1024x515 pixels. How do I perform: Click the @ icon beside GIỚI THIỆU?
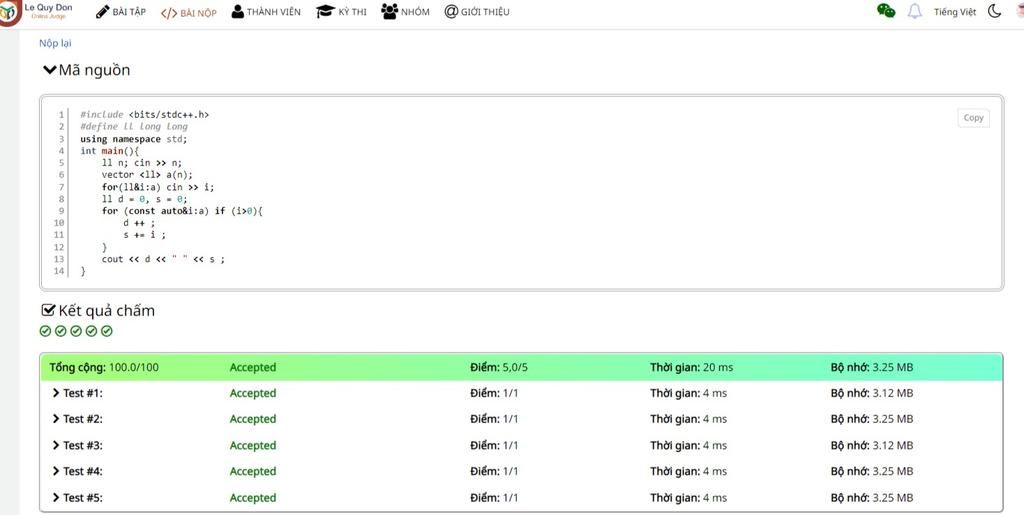(451, 12)
